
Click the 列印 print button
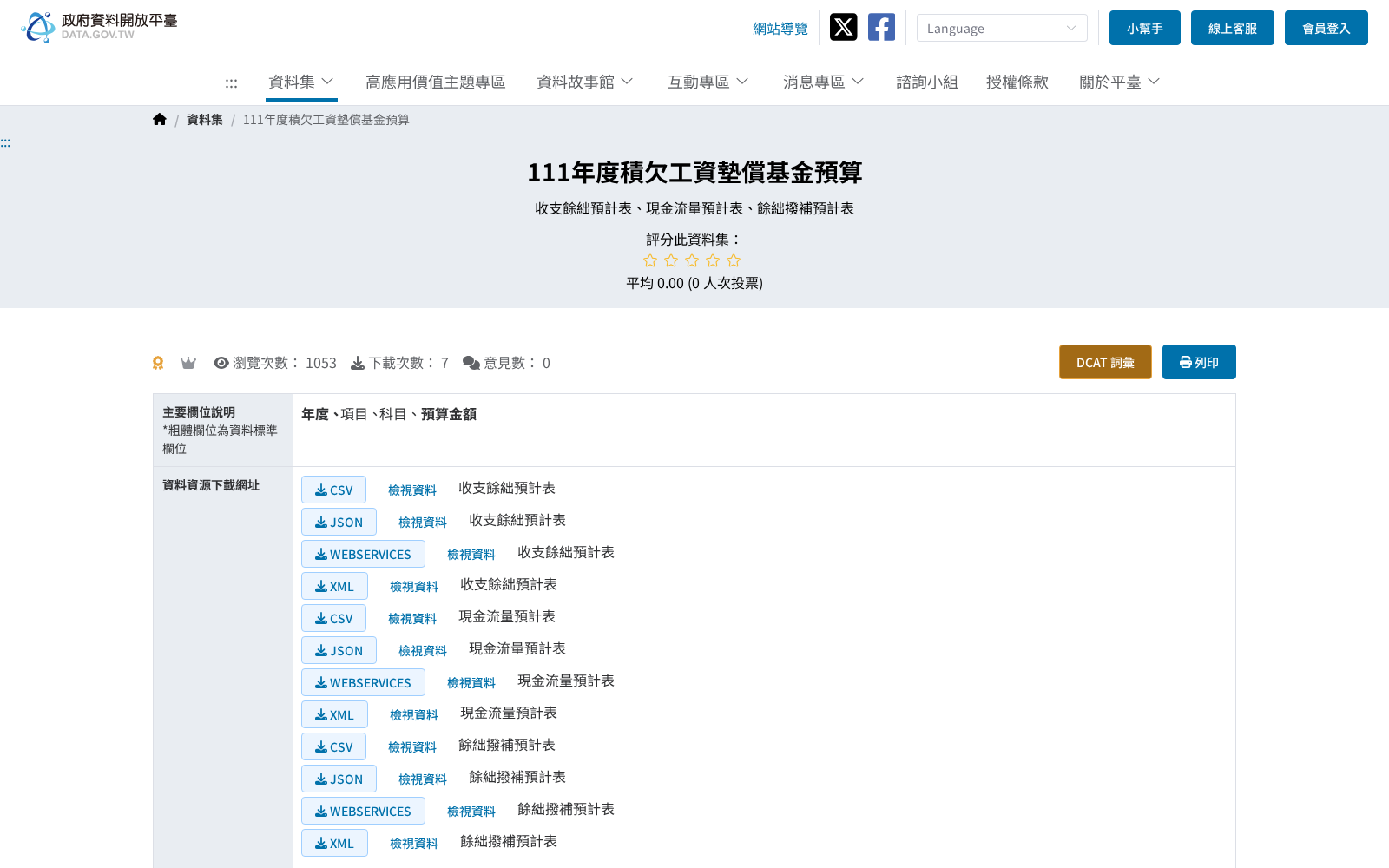pos(1199,362)
